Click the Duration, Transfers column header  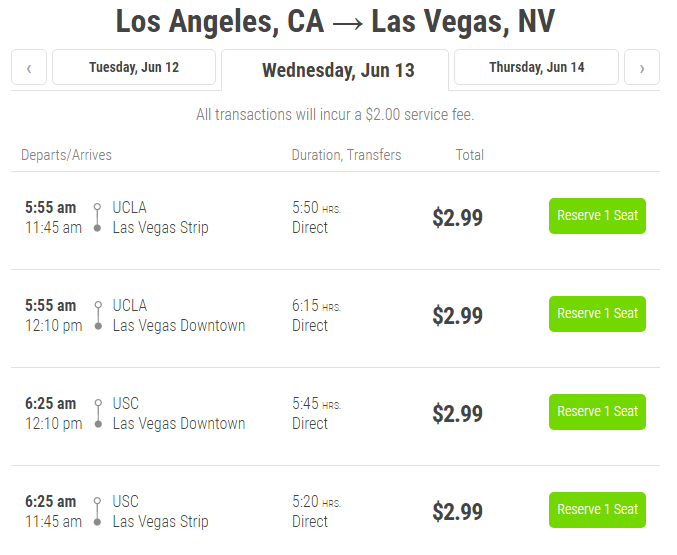346,155
